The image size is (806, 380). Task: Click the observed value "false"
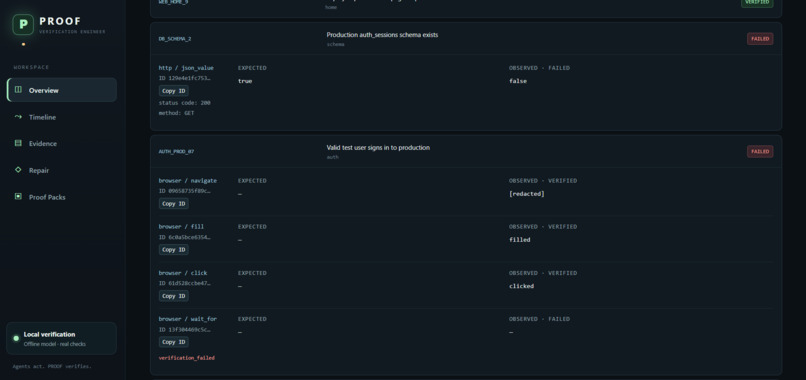point(518,81)
